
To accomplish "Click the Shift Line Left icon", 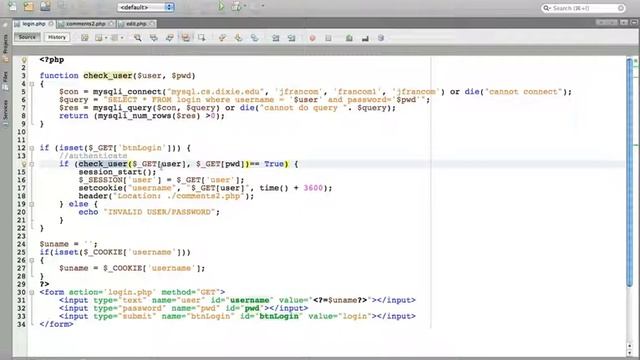I will [x=276, y=38].
